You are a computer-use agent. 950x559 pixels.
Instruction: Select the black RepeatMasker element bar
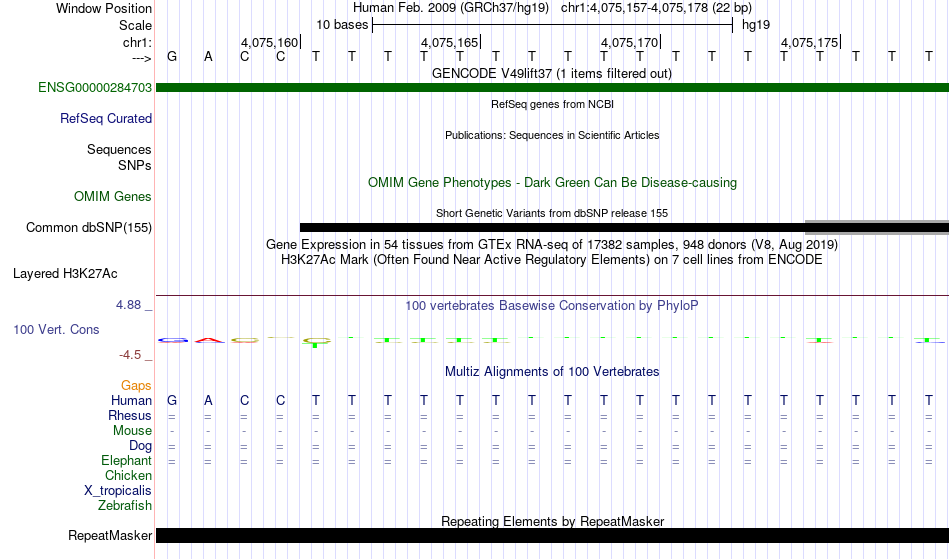[x=553, y=535]
